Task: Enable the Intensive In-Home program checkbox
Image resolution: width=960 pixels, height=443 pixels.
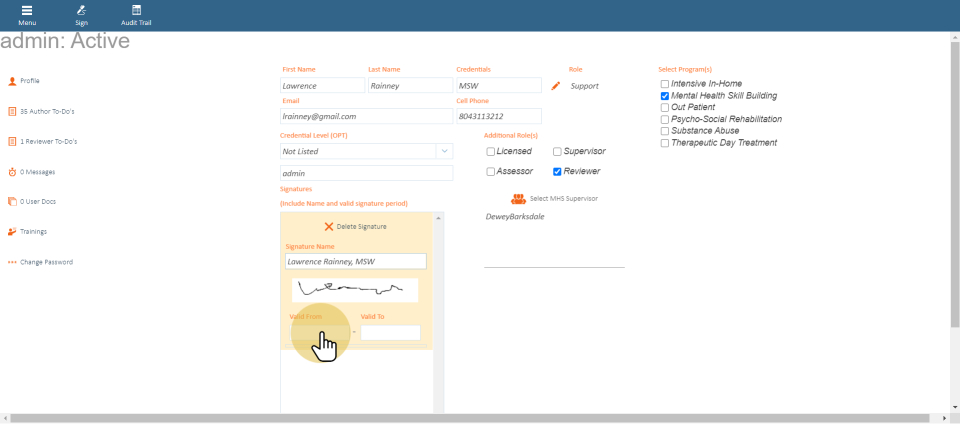Action: click(665, 84)
